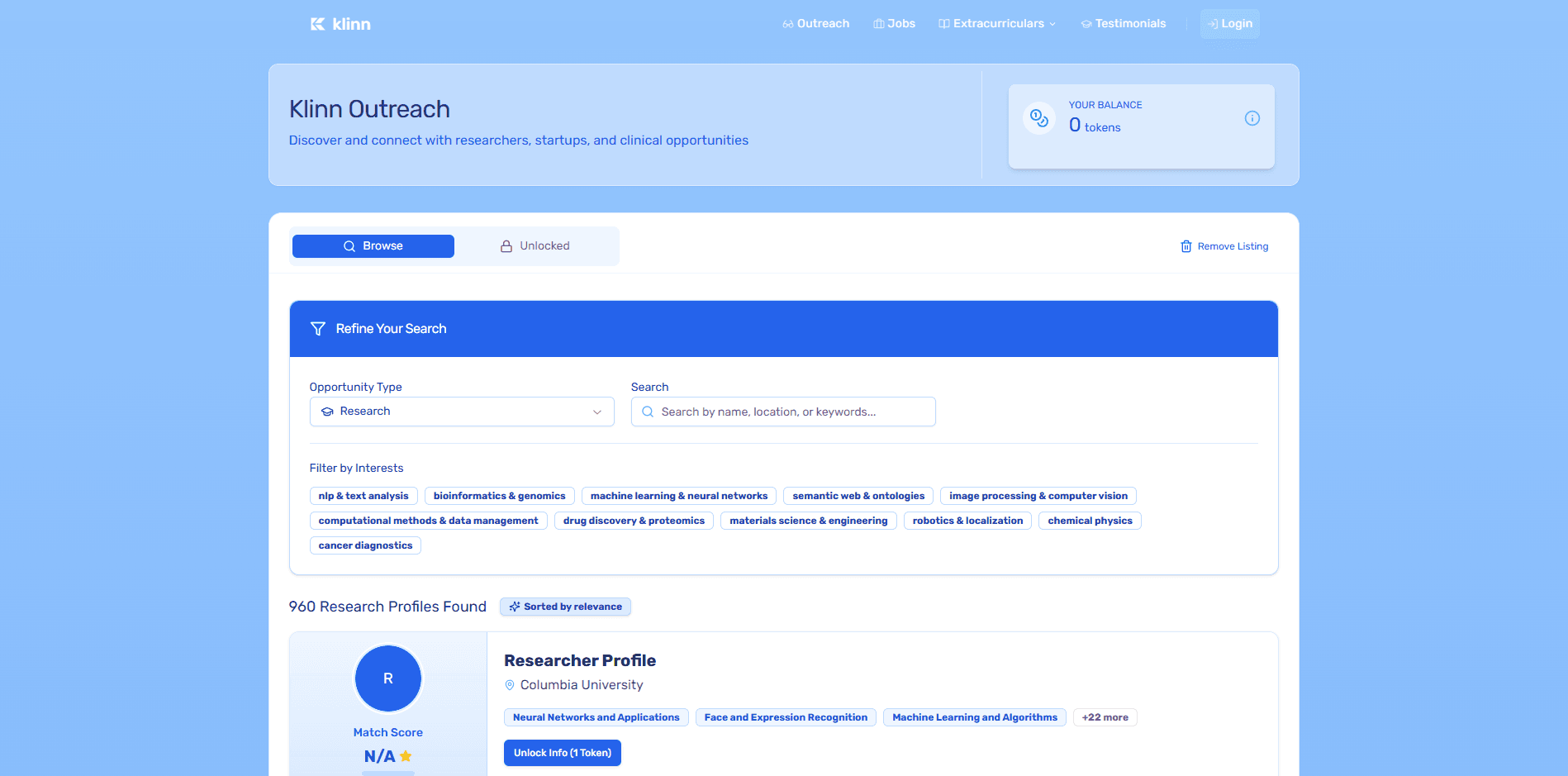
Task: Click Unlock Info (1 Token) button
Action: [x=562, y=753]
